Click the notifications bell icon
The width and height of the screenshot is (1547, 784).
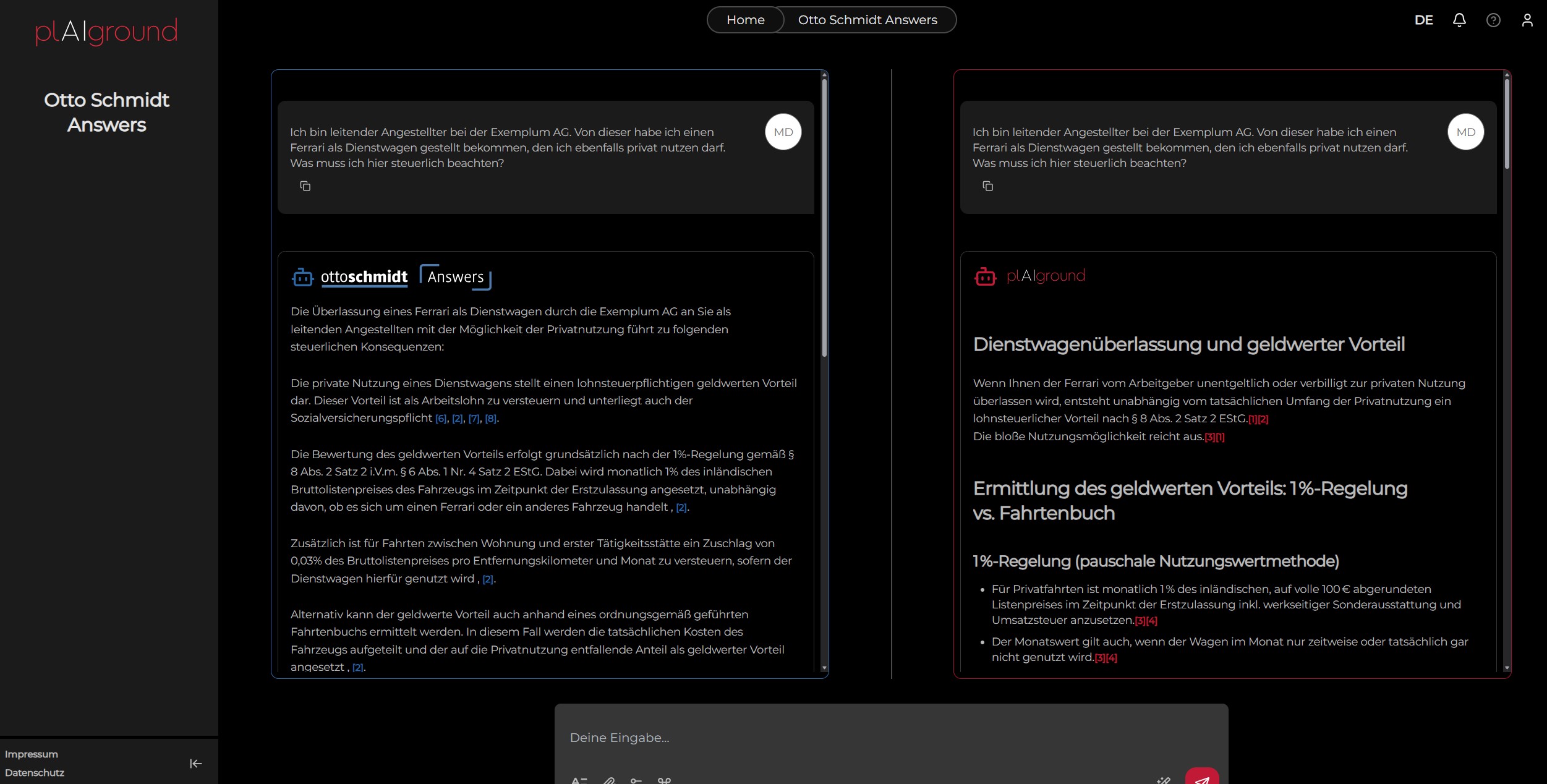point(1459,20)
